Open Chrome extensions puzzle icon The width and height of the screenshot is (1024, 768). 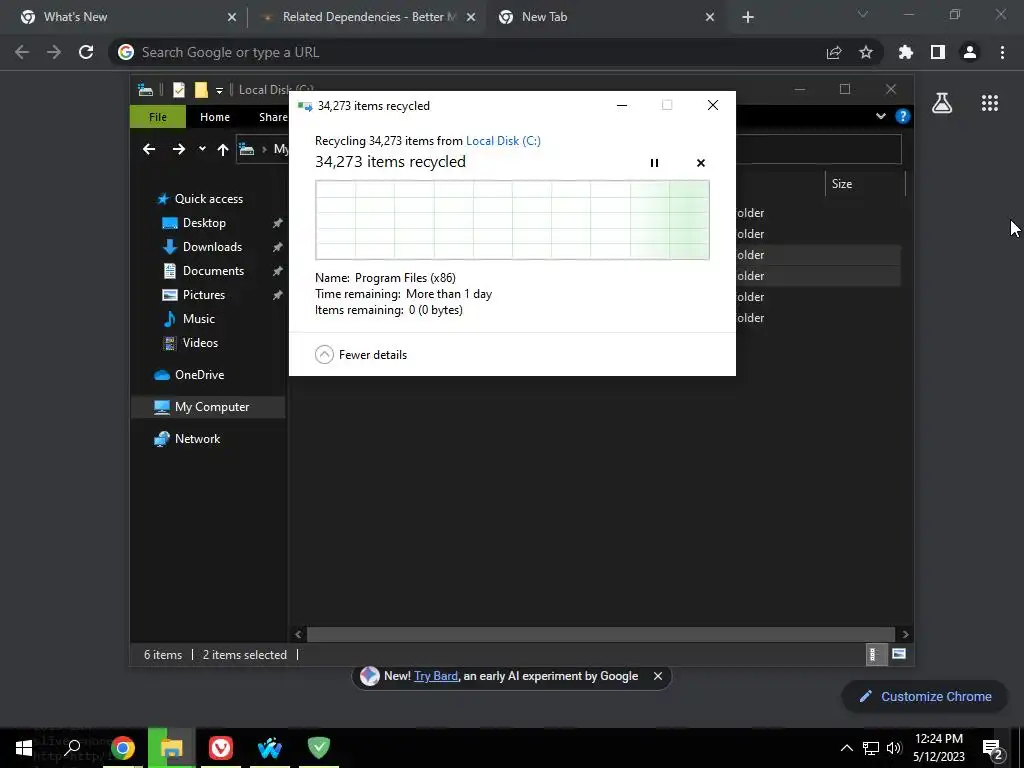pos(906,52)
